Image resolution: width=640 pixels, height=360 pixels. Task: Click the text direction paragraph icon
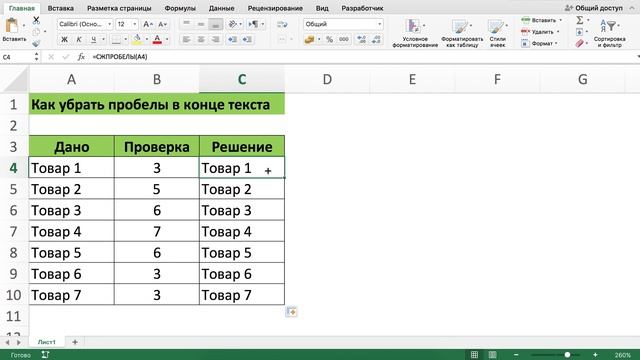point(253,24)
